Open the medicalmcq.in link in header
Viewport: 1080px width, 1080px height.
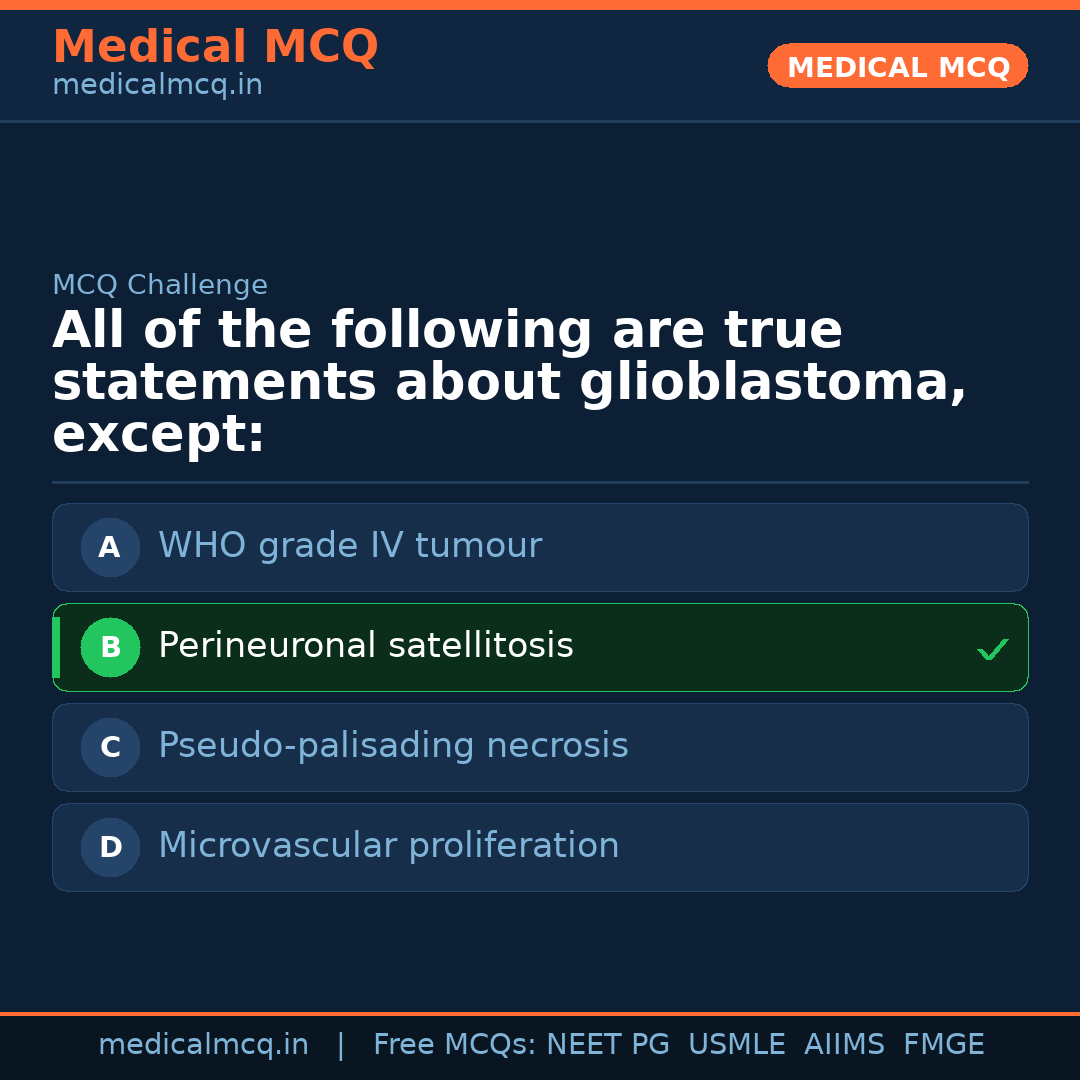coord(157,86)
